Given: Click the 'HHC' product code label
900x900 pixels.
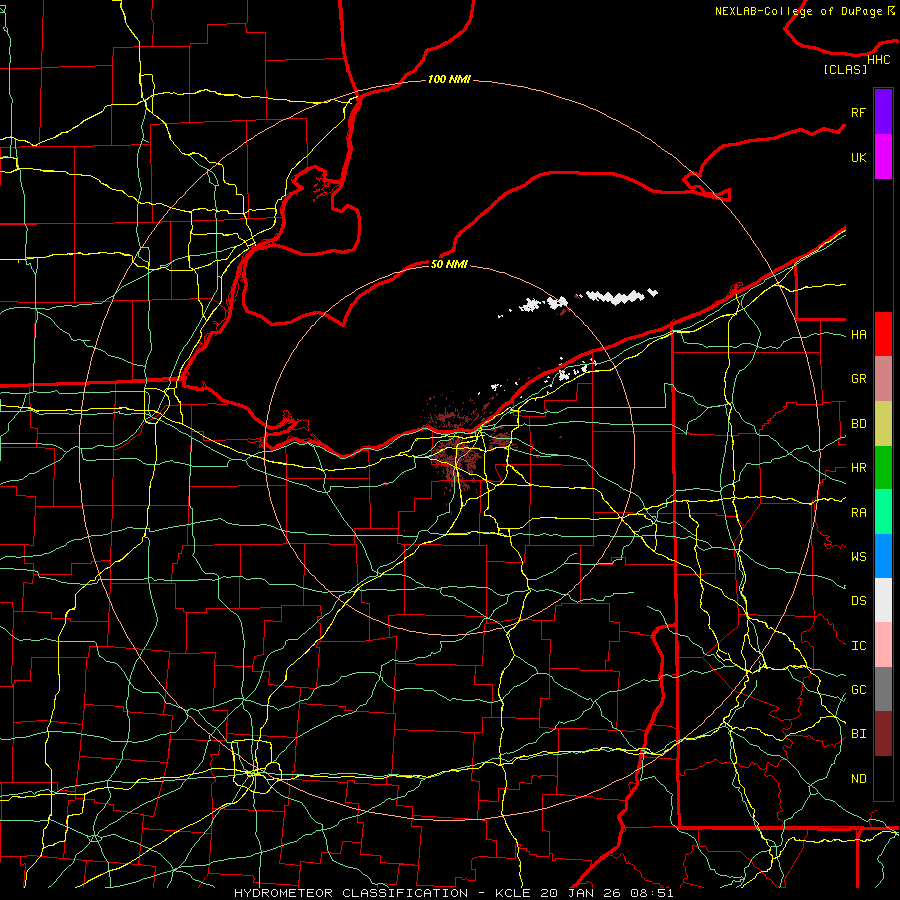Looking at the screenshot, I should coord(879,60).
